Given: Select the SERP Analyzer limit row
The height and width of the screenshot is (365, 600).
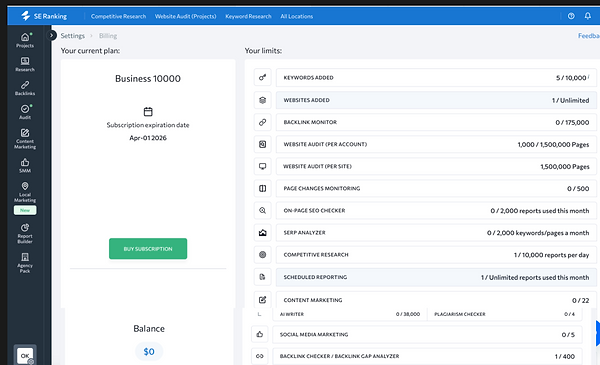Looking at the screenshot, I should coord(436,233).
